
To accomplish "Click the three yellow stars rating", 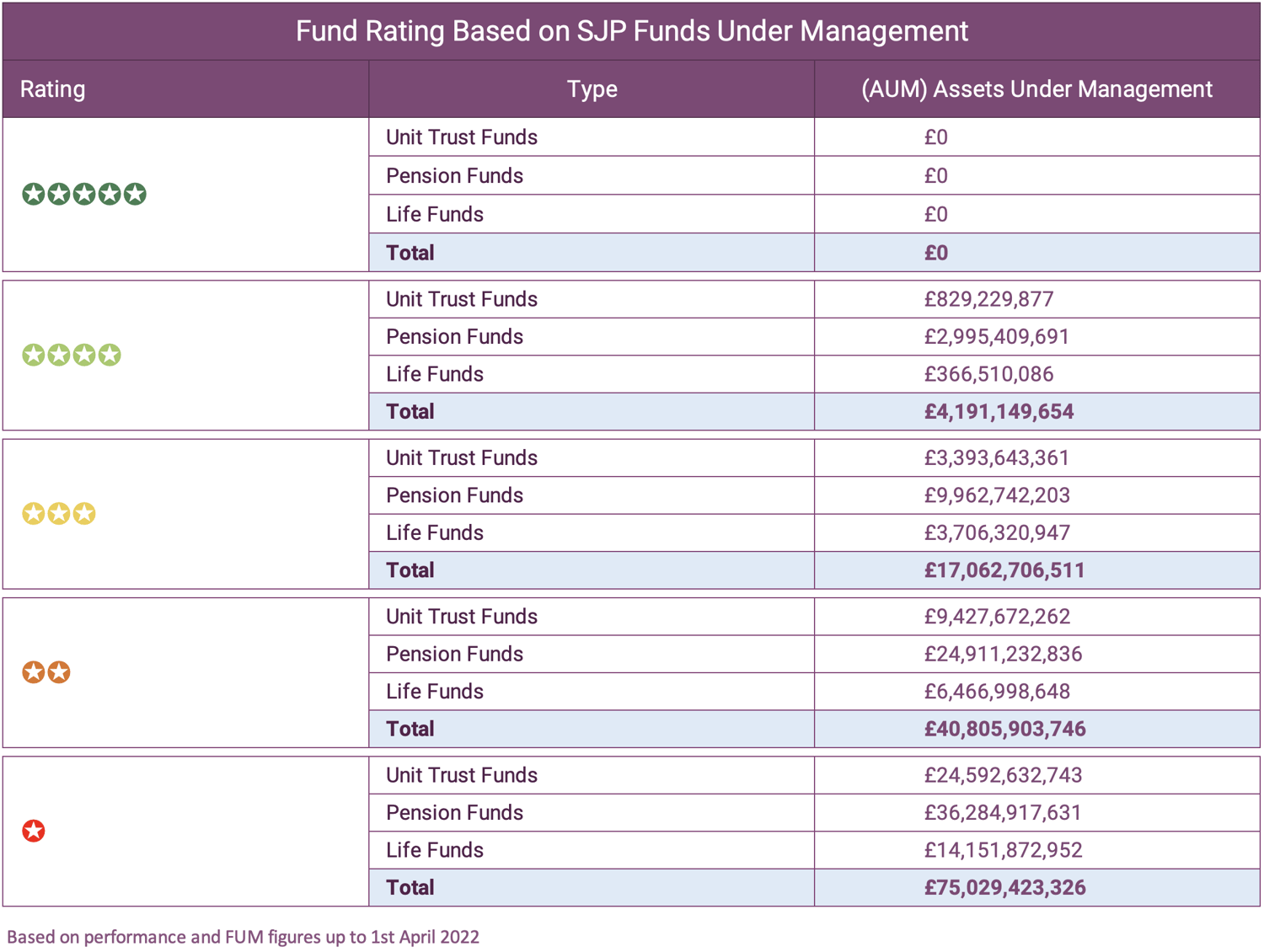I will 59,513.
